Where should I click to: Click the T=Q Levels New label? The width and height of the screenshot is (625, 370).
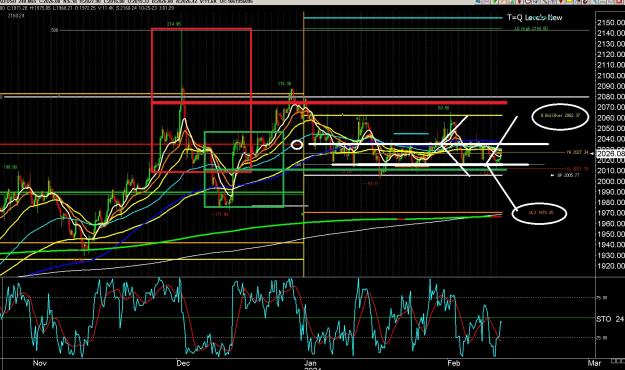(534, 18)
